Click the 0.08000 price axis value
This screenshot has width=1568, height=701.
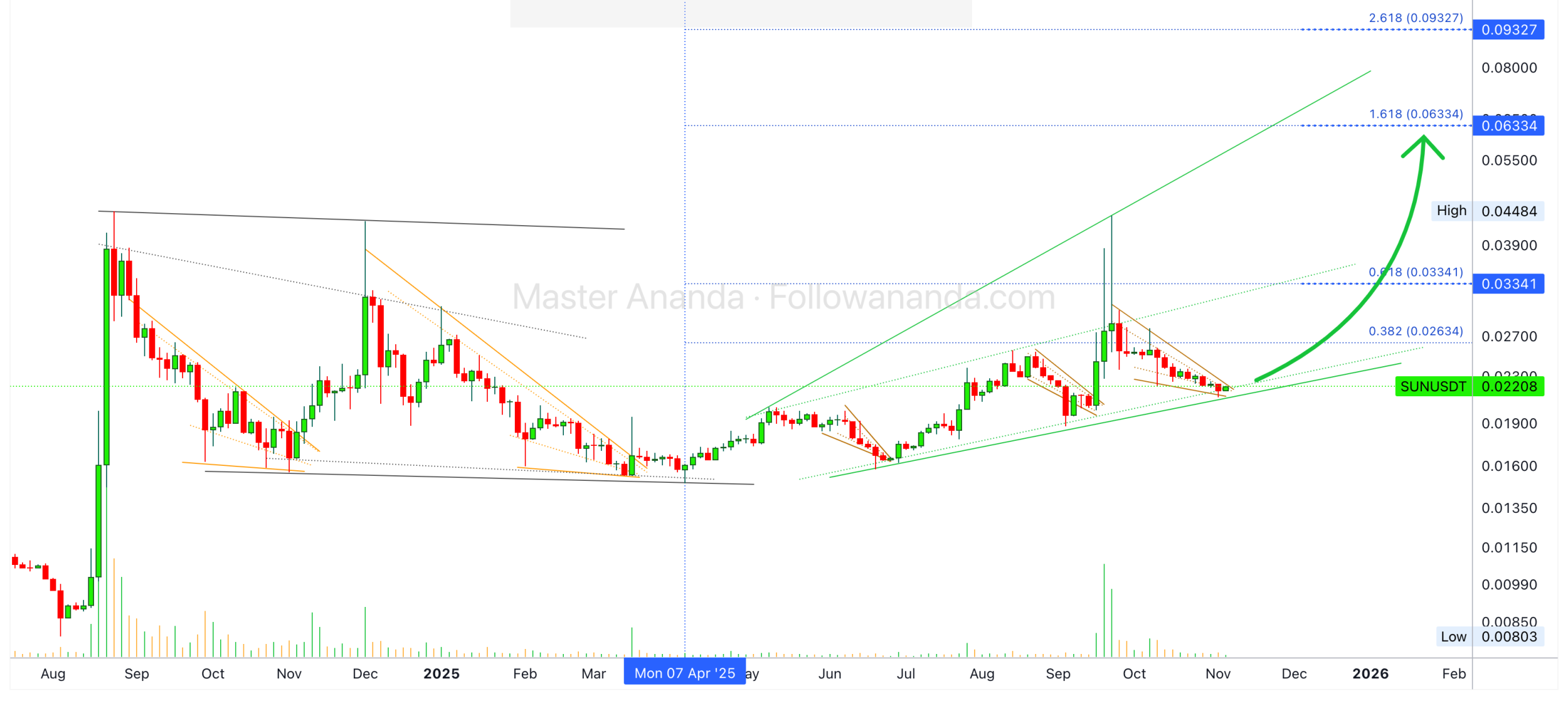(x=1509, y=68)
